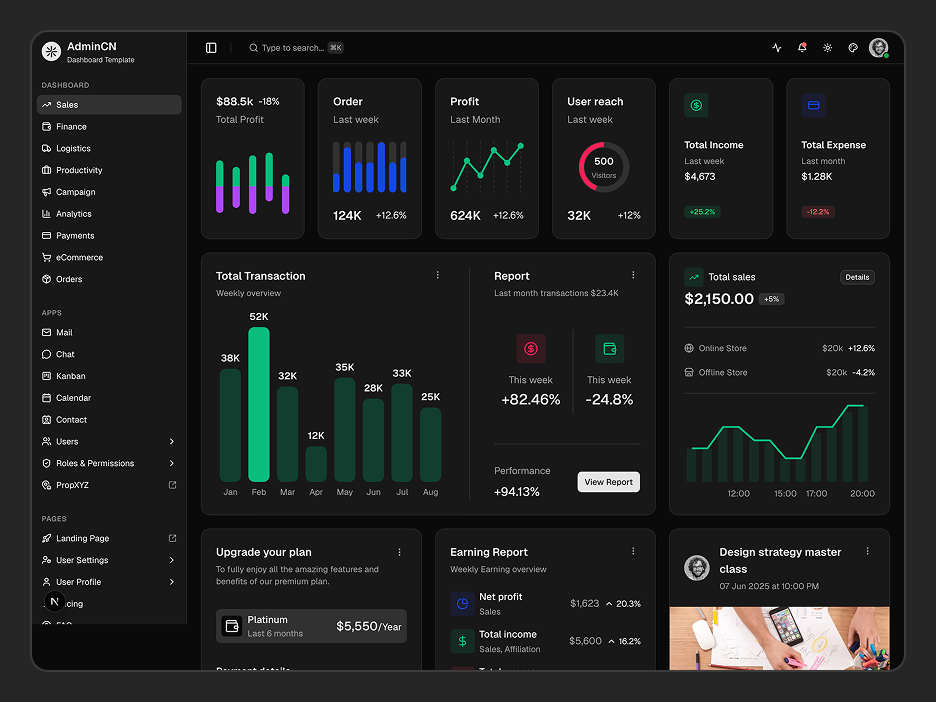The width and height of the screenshot is (936, 702).
Task: Click the master class photo thumbnail
Action: tap(779, 638)
